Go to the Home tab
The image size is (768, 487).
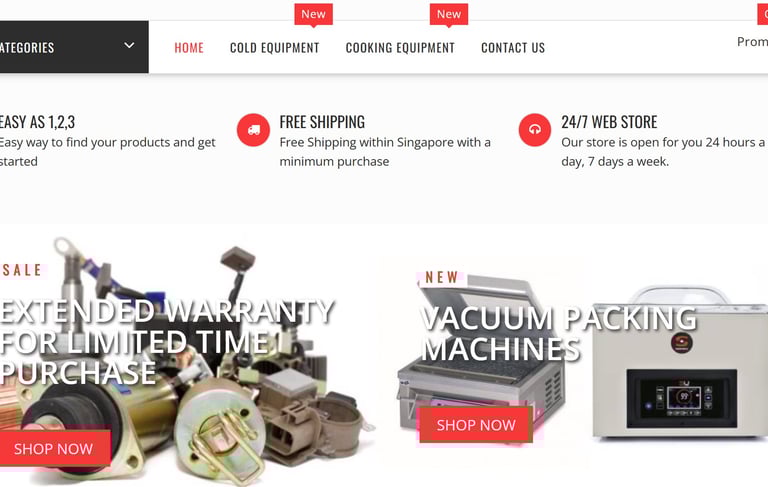coord(189,48)
